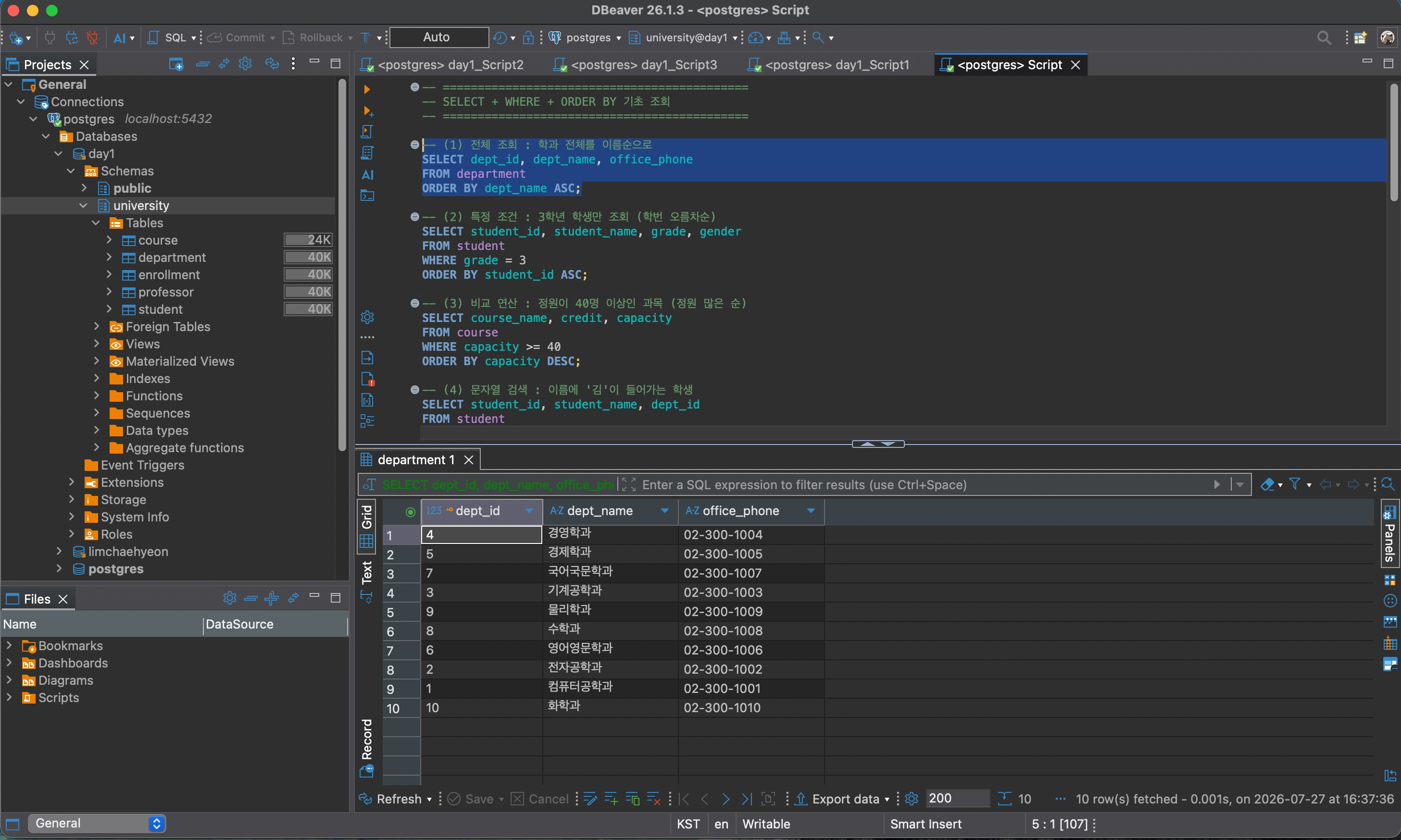
Task: Click Reconnect icon in main toolbar
Action: (71, 37)
